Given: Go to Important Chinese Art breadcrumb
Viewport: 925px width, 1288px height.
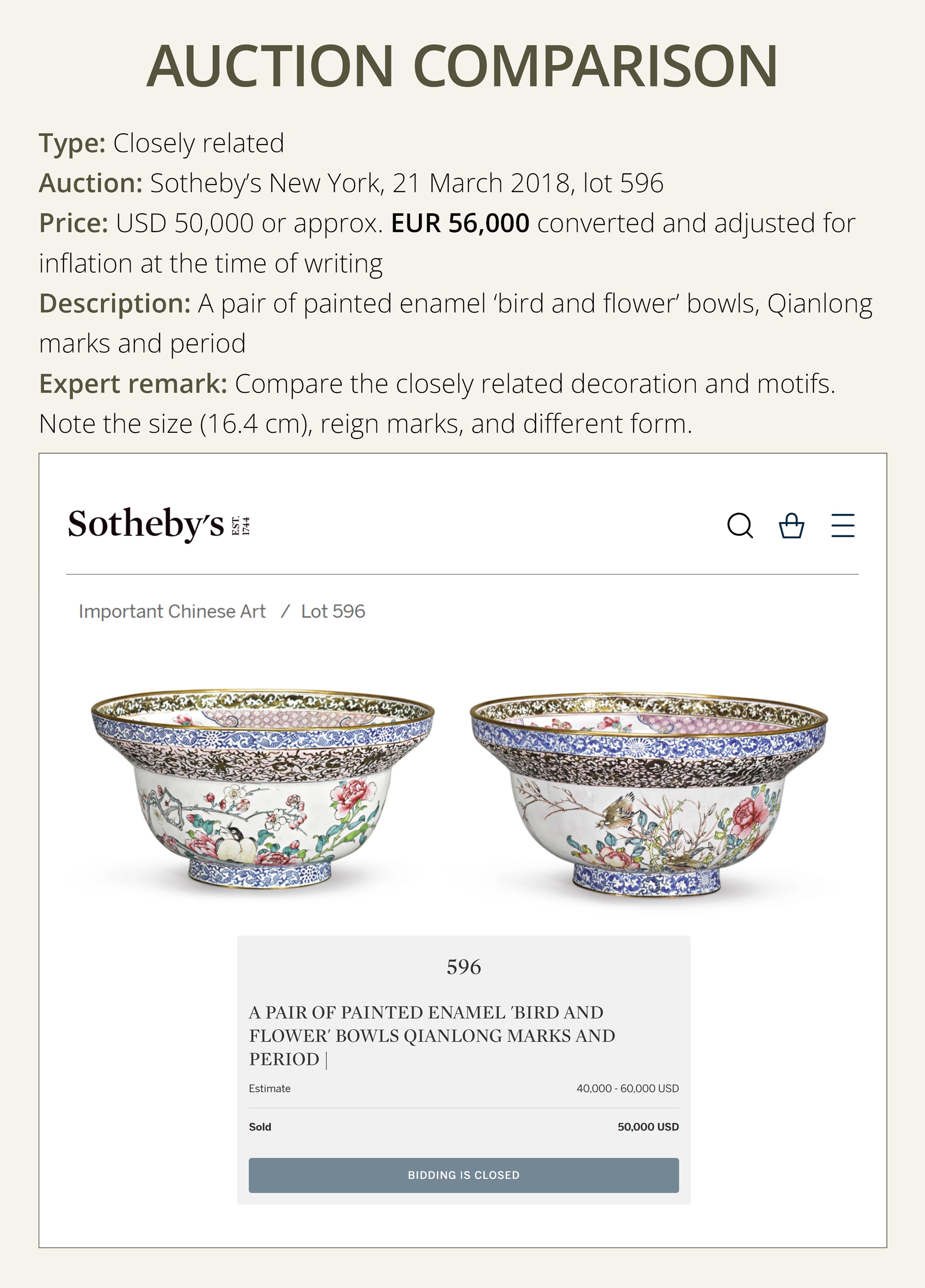Looking at the screenshot, I should (x=172, y=612).
